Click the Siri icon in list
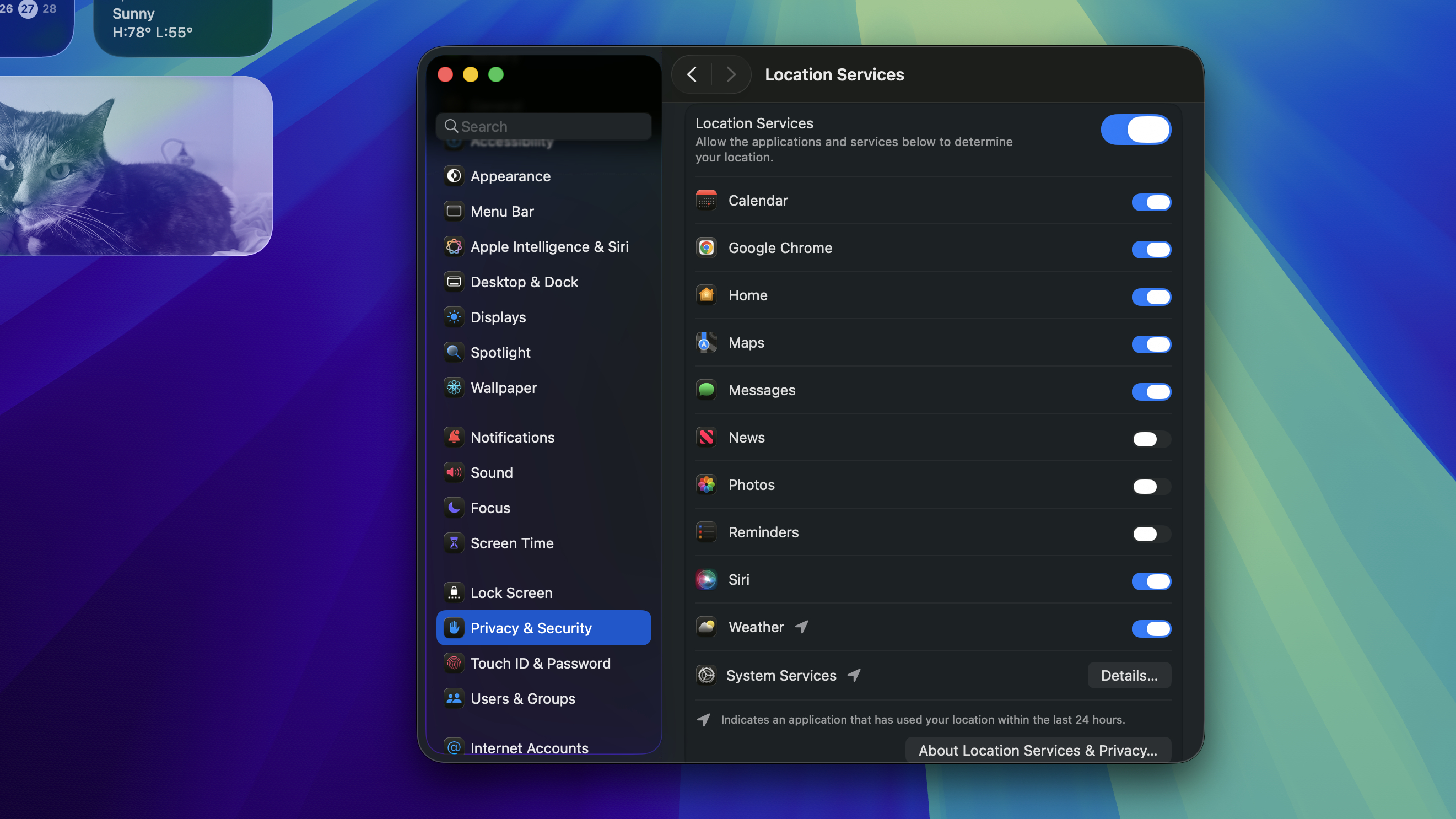The width and height of the screenshot is (1456, 819). tap(706, 579)
